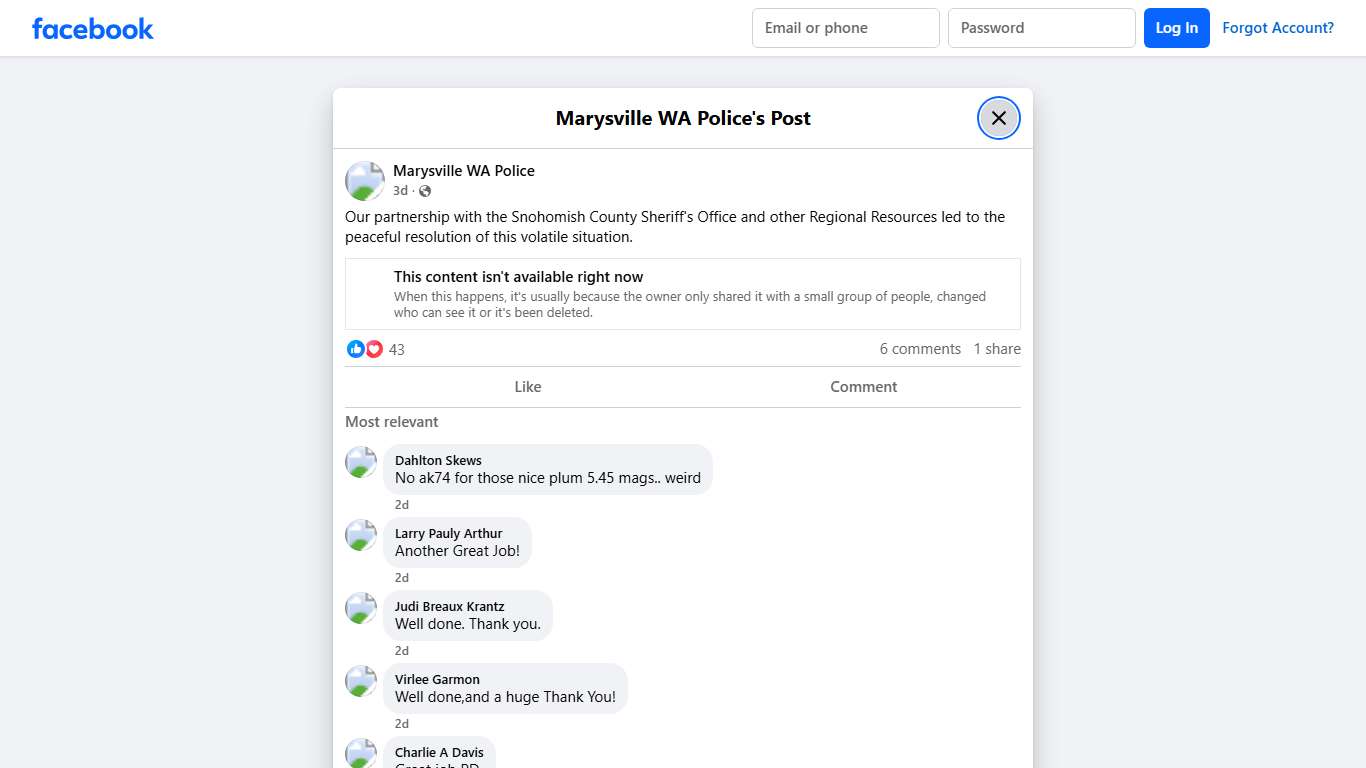
Task: Click the post timestamp 3d
Action: coord(400,190)
